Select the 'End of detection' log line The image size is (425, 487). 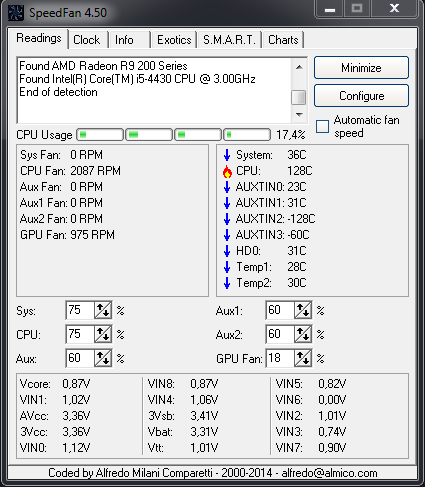click(x=58, y=92)
